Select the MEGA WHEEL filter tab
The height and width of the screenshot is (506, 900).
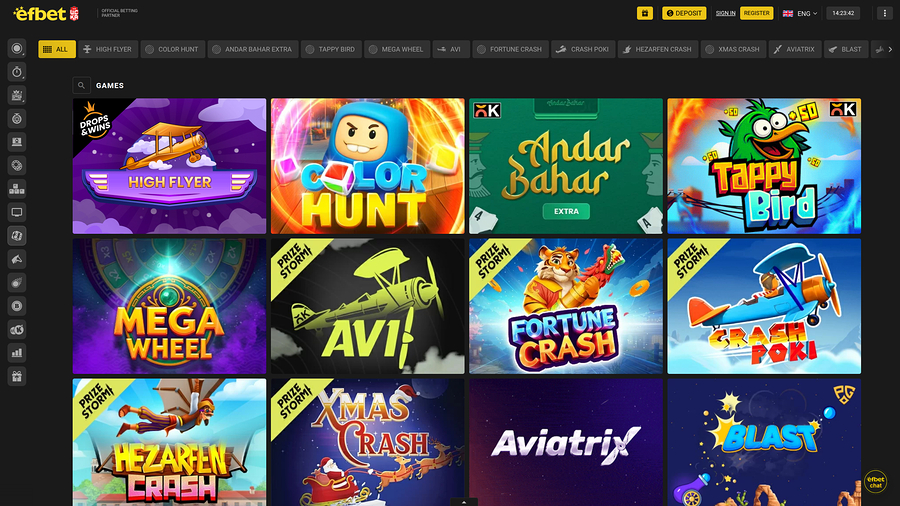pyautogui.click(x=397, y=49)
